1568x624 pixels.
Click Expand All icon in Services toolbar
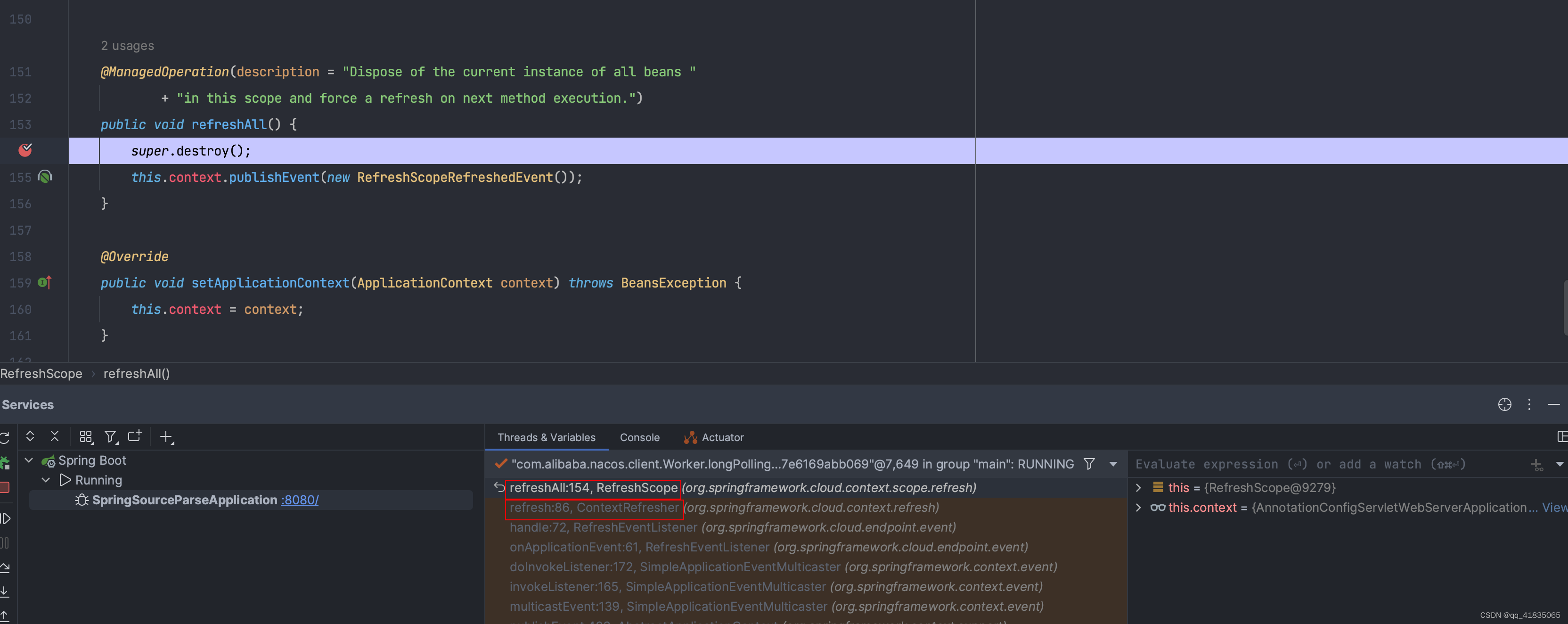click(x=30, y=436)
